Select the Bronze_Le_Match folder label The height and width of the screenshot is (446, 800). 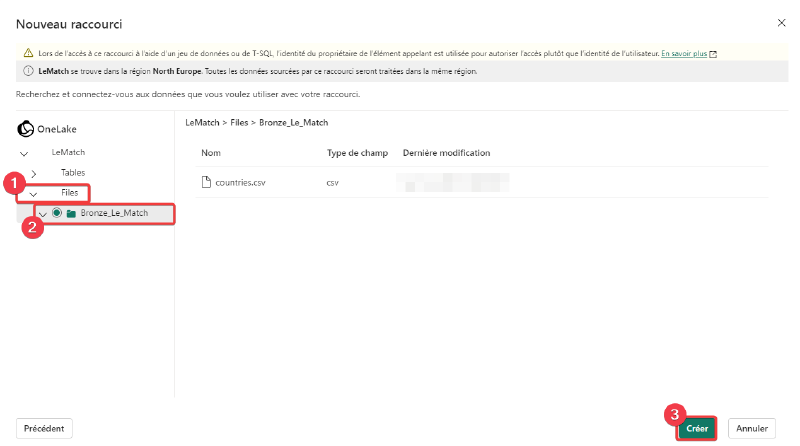click(x=114, y=213)
